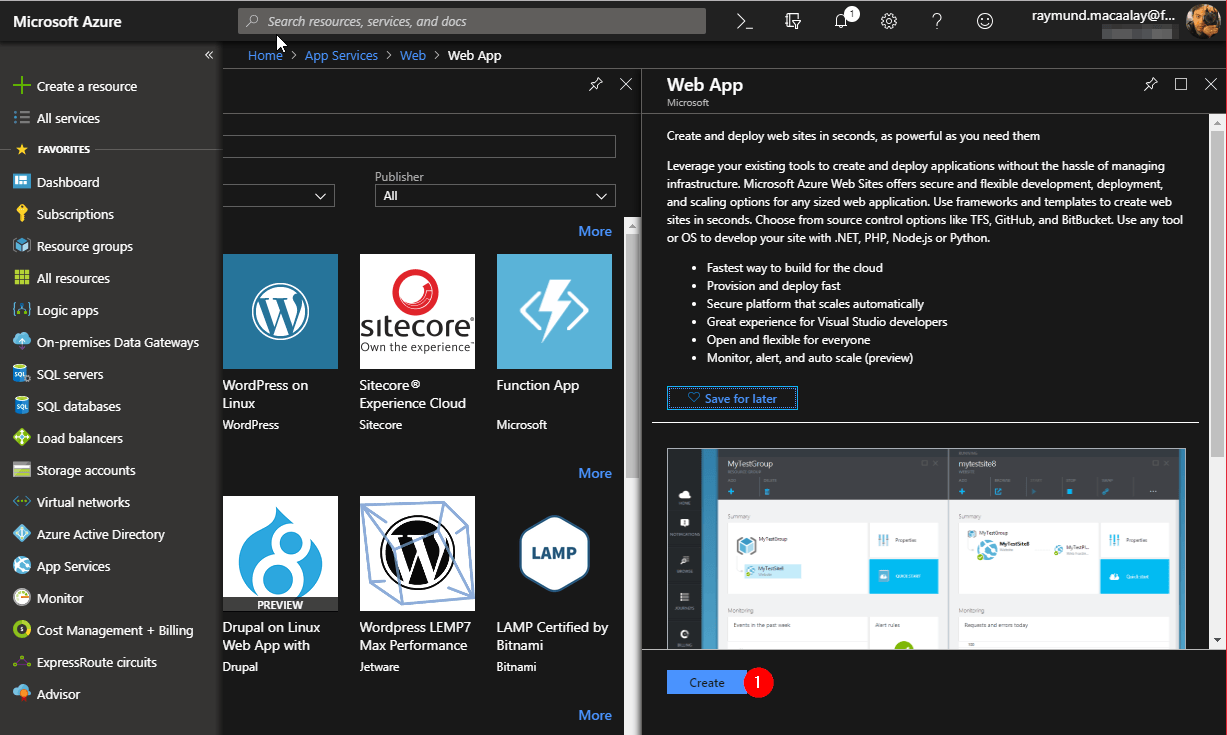Click the Web App scrollbar down arrow
Screen dimensions: 1227x735
[1217, 640]
